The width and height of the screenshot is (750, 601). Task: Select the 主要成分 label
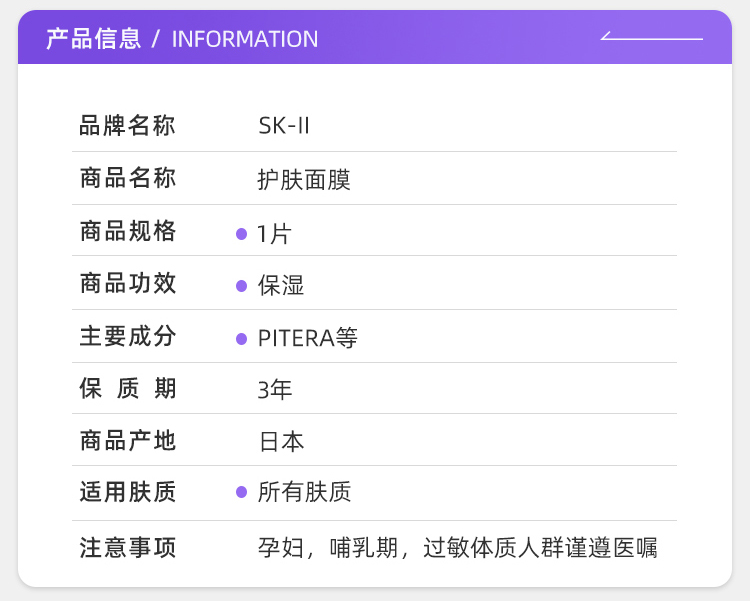point(127,336)
